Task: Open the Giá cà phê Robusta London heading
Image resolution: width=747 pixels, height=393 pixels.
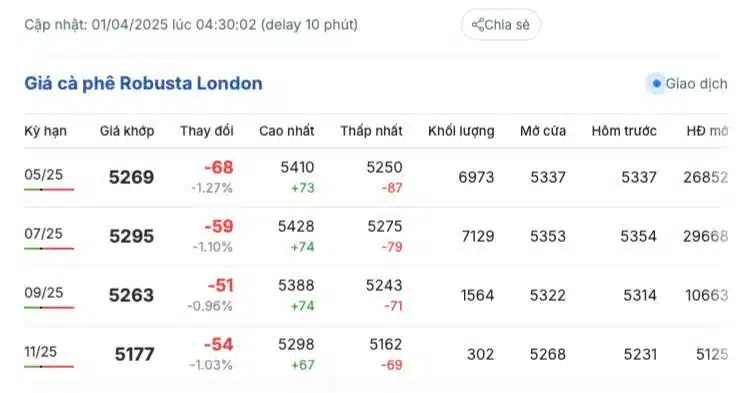Action: (x=143, y=83)
